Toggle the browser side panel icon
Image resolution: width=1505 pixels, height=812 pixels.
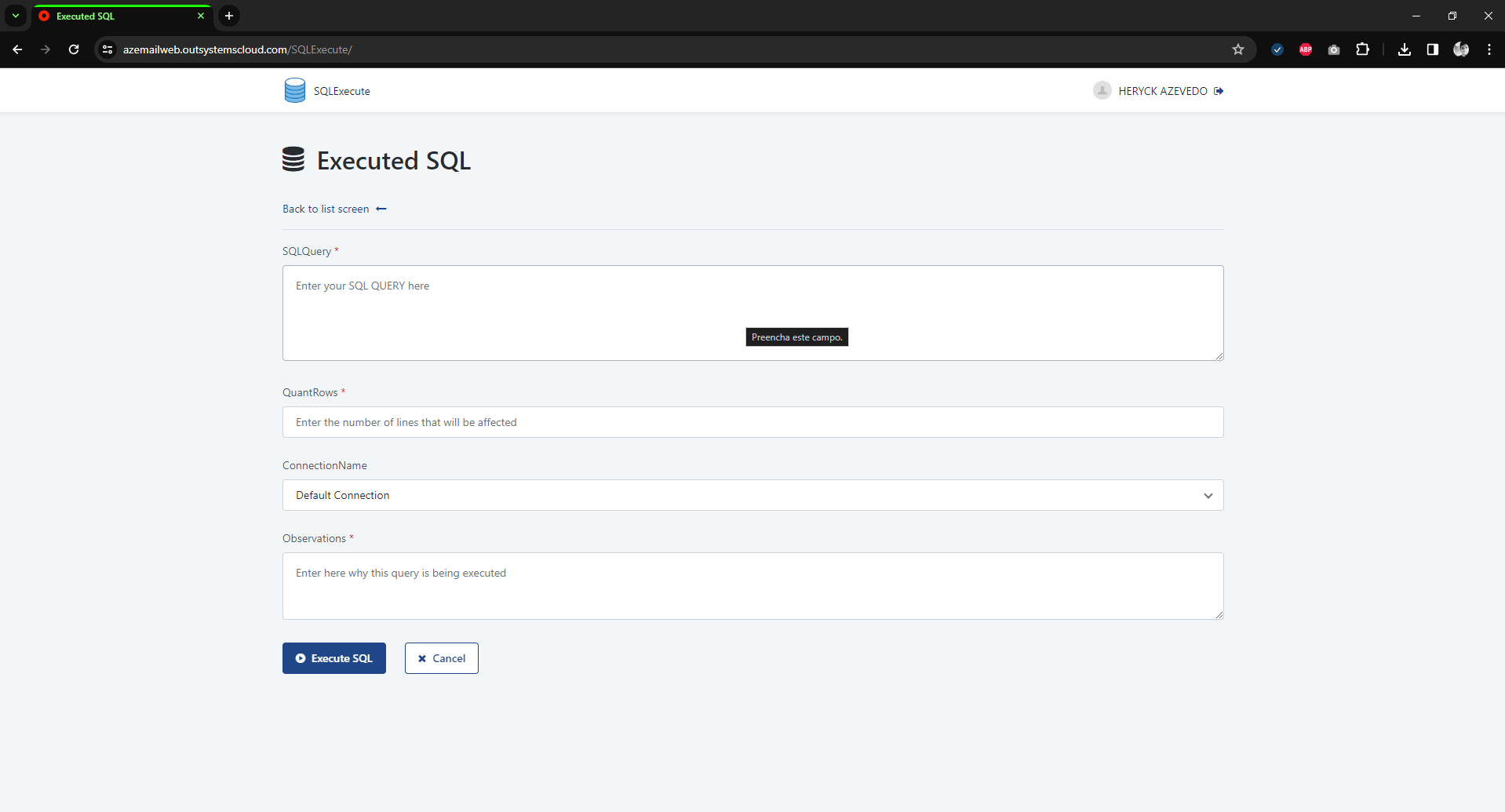pos(1433,49)
